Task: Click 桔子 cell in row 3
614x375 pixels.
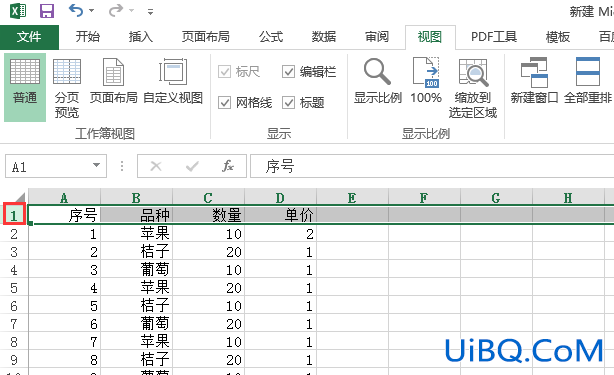Action: (x=136, y=252)
